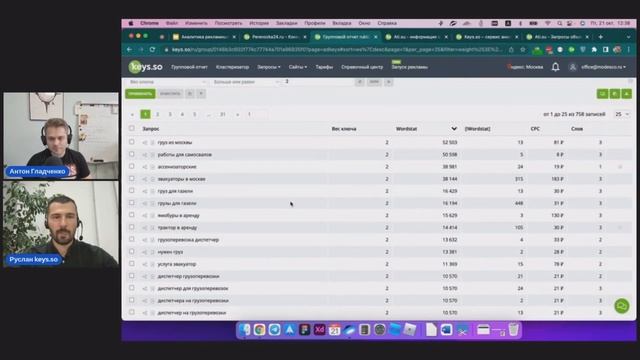Expand the 'Запросы' navigation dropdown
640x360 pixels.
pos(269,67)
